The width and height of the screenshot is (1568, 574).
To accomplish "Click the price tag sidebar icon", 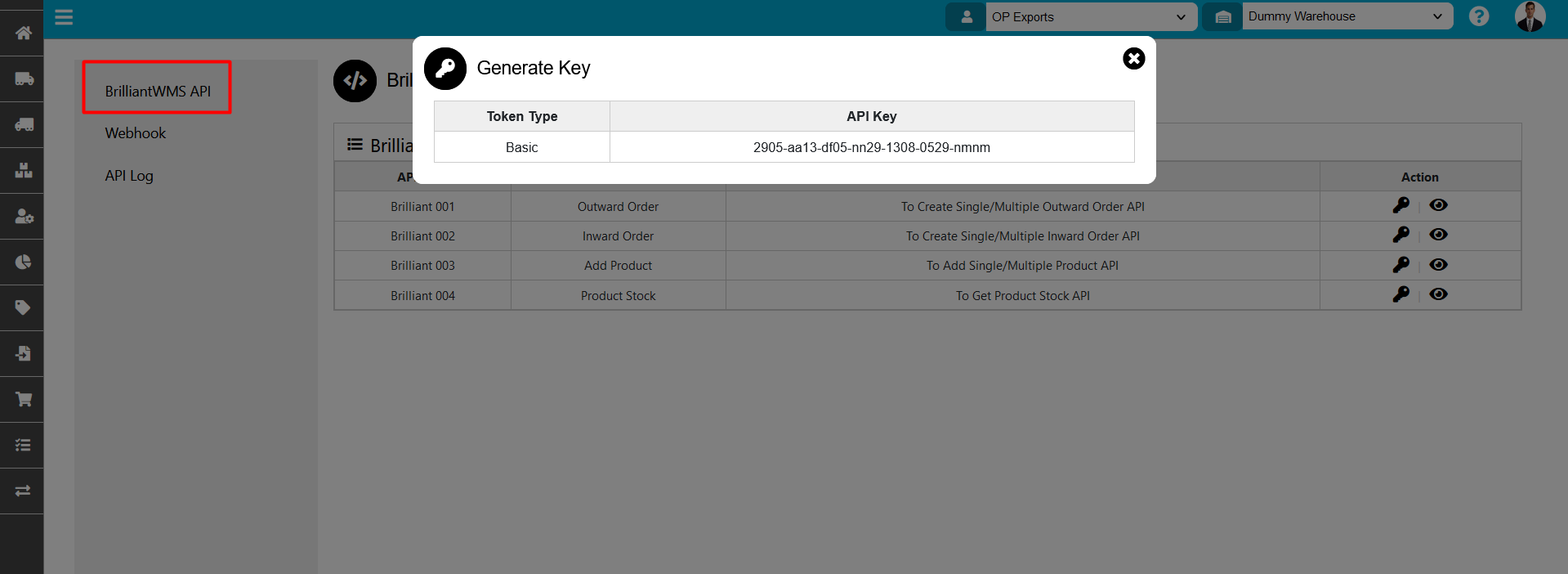I will point(23,307).
